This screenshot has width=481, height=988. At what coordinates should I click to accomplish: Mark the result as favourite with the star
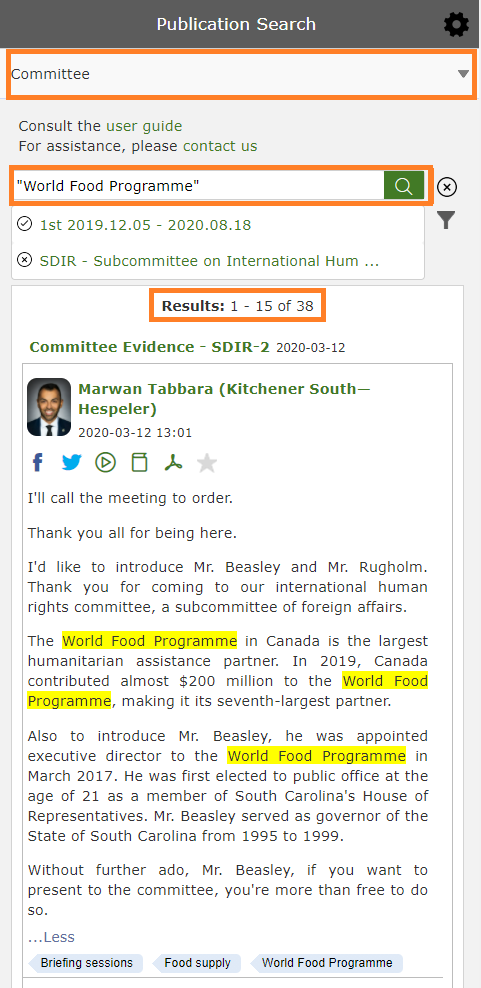207,463
